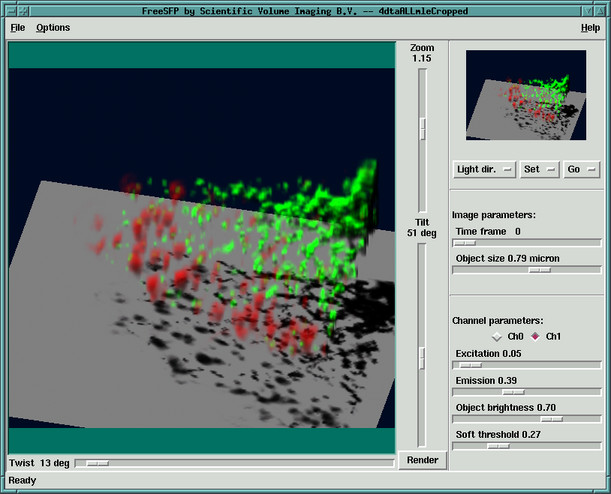Open the Light dir. dropdown
This screenshot has height=494, width=611.
pos(484,169)
